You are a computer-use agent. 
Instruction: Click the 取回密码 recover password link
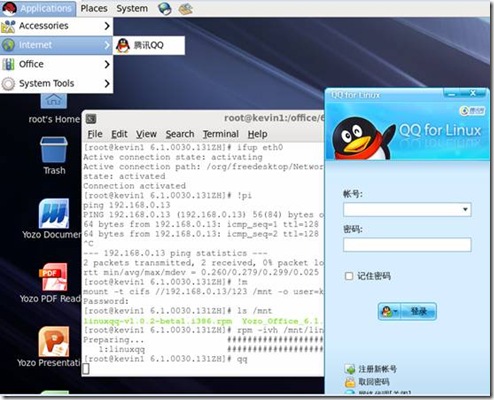[374, 382]
